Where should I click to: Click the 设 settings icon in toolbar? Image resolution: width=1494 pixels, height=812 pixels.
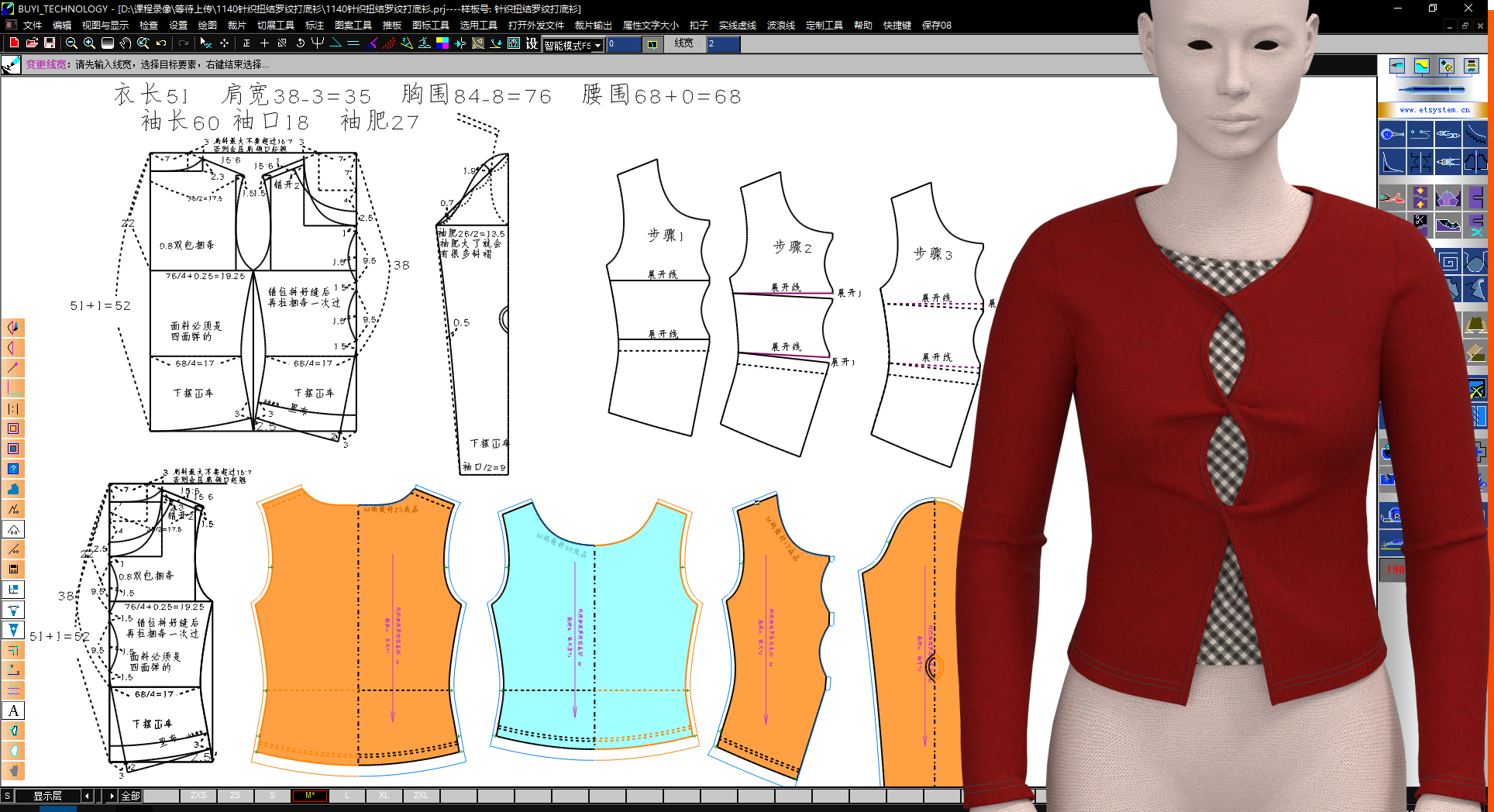(532, 43)
